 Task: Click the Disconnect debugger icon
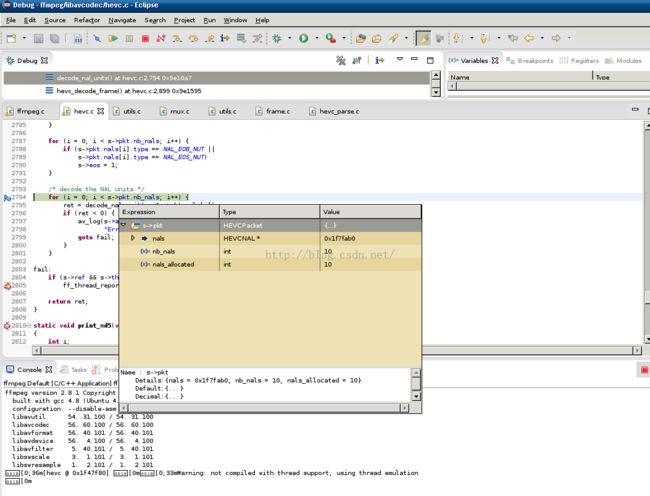(x=161, y=39)
